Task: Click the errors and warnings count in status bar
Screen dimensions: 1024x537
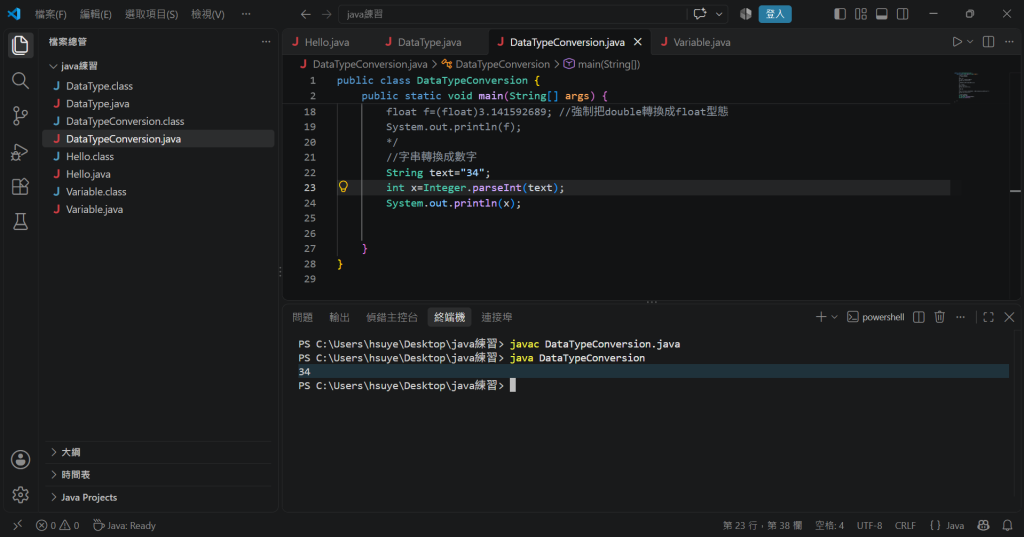Action: coord(57,525)
